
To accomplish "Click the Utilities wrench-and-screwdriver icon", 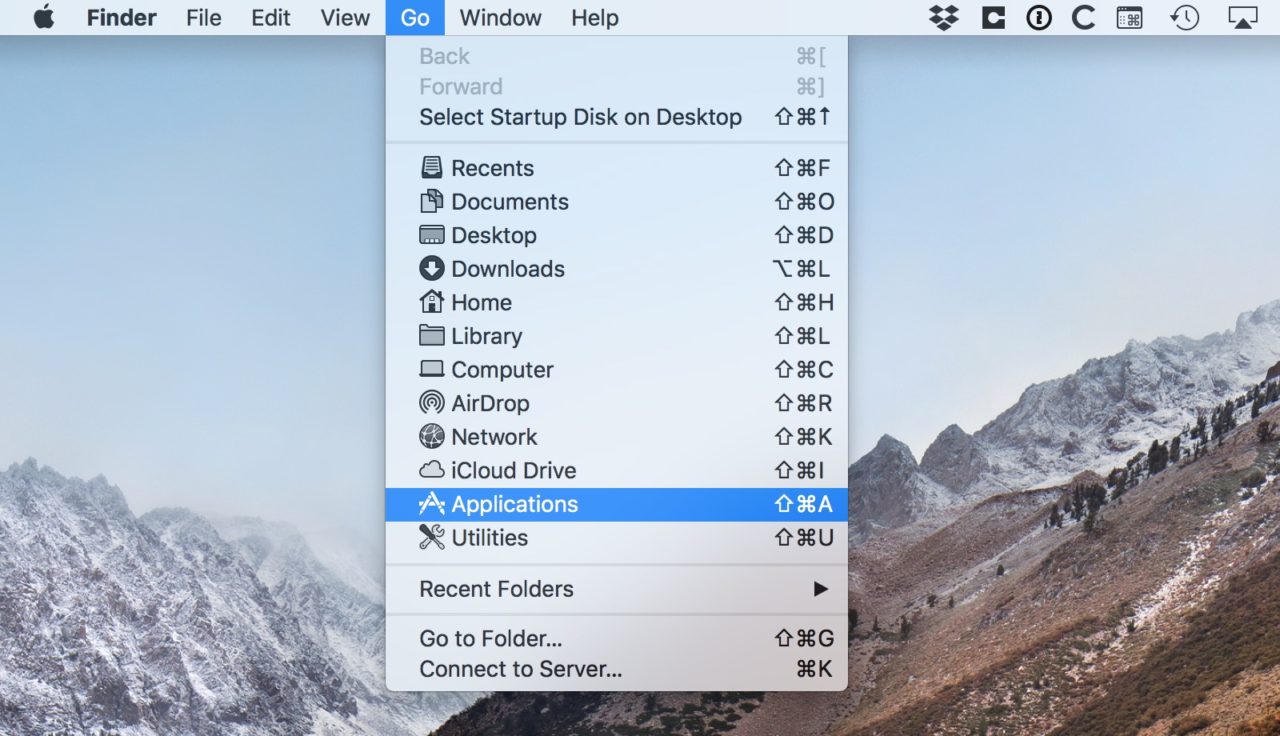I will (x=432, y=537).
